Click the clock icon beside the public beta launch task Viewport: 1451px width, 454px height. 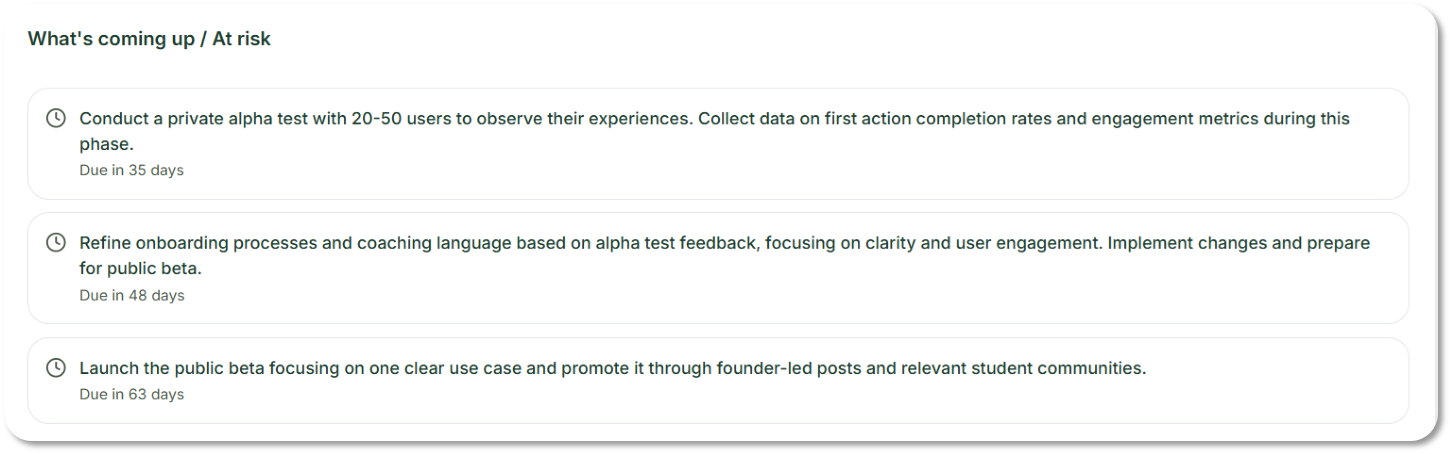click(x=56, y=368)
